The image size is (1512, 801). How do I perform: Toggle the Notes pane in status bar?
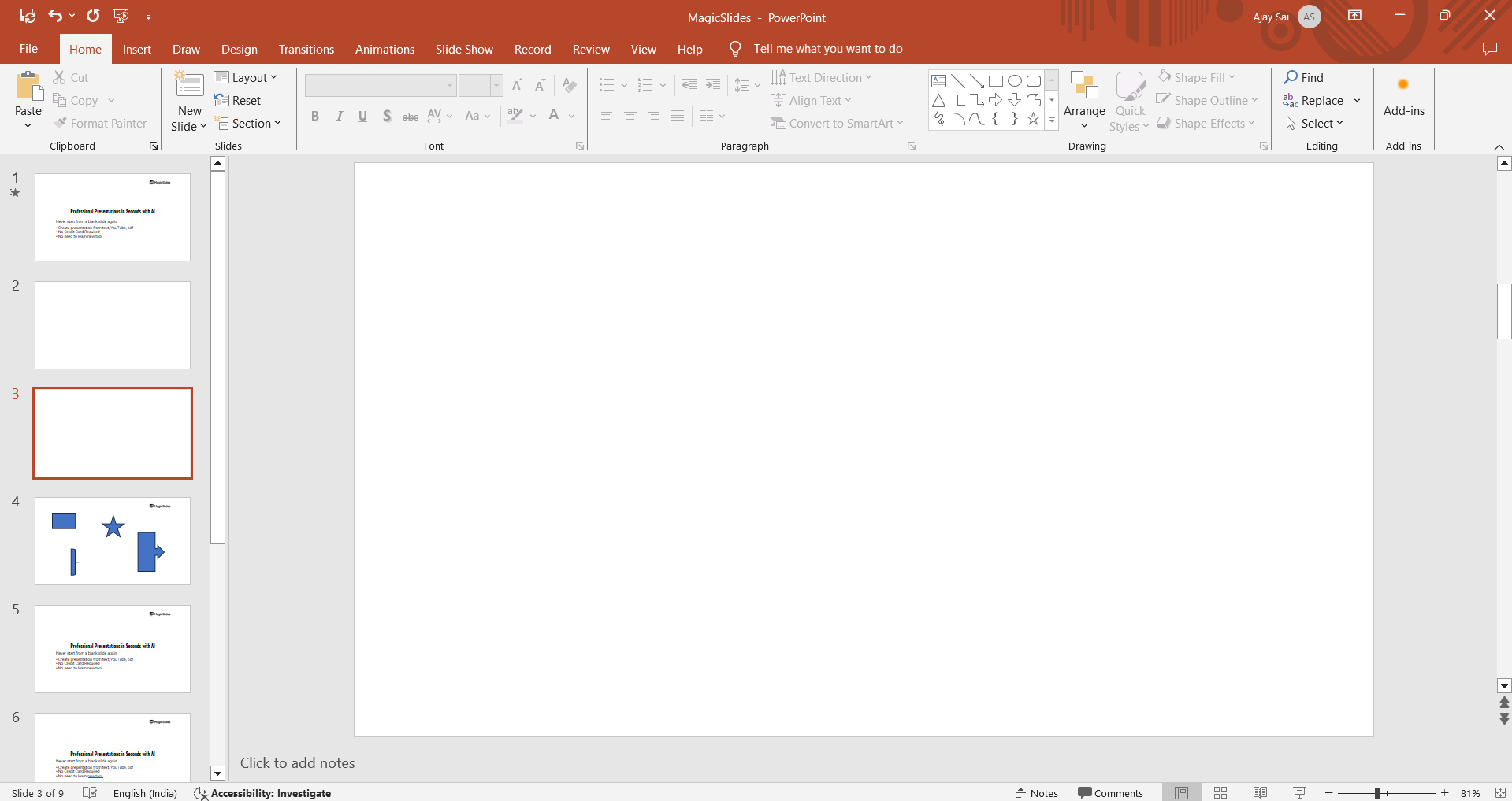(x=1037, y=793)
